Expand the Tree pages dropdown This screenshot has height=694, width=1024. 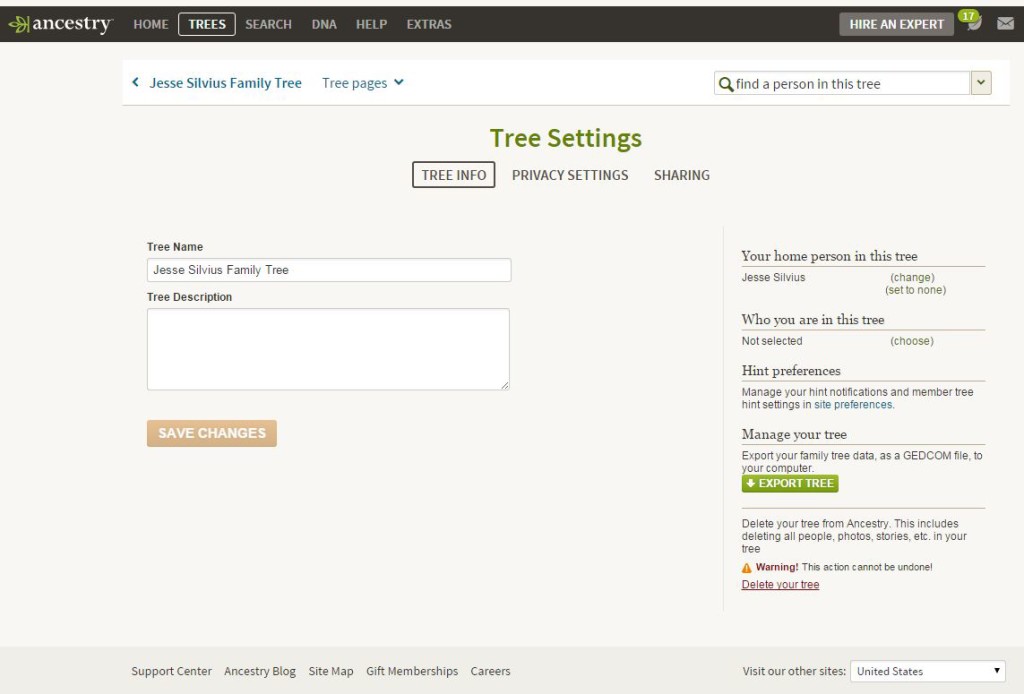pos(362,83)
